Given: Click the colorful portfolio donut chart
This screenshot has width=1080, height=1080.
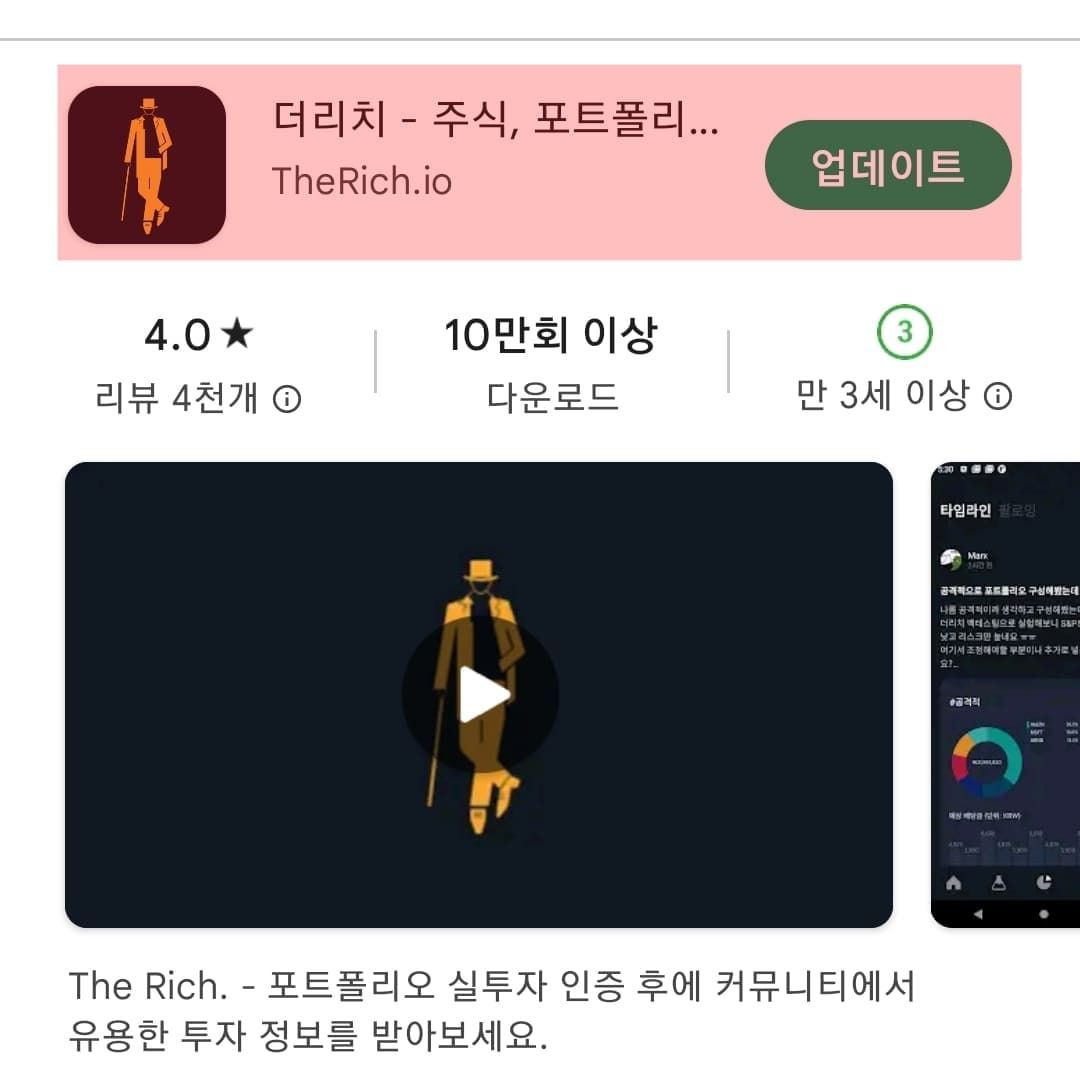Looking at the screenshot, I should point(987,762).
